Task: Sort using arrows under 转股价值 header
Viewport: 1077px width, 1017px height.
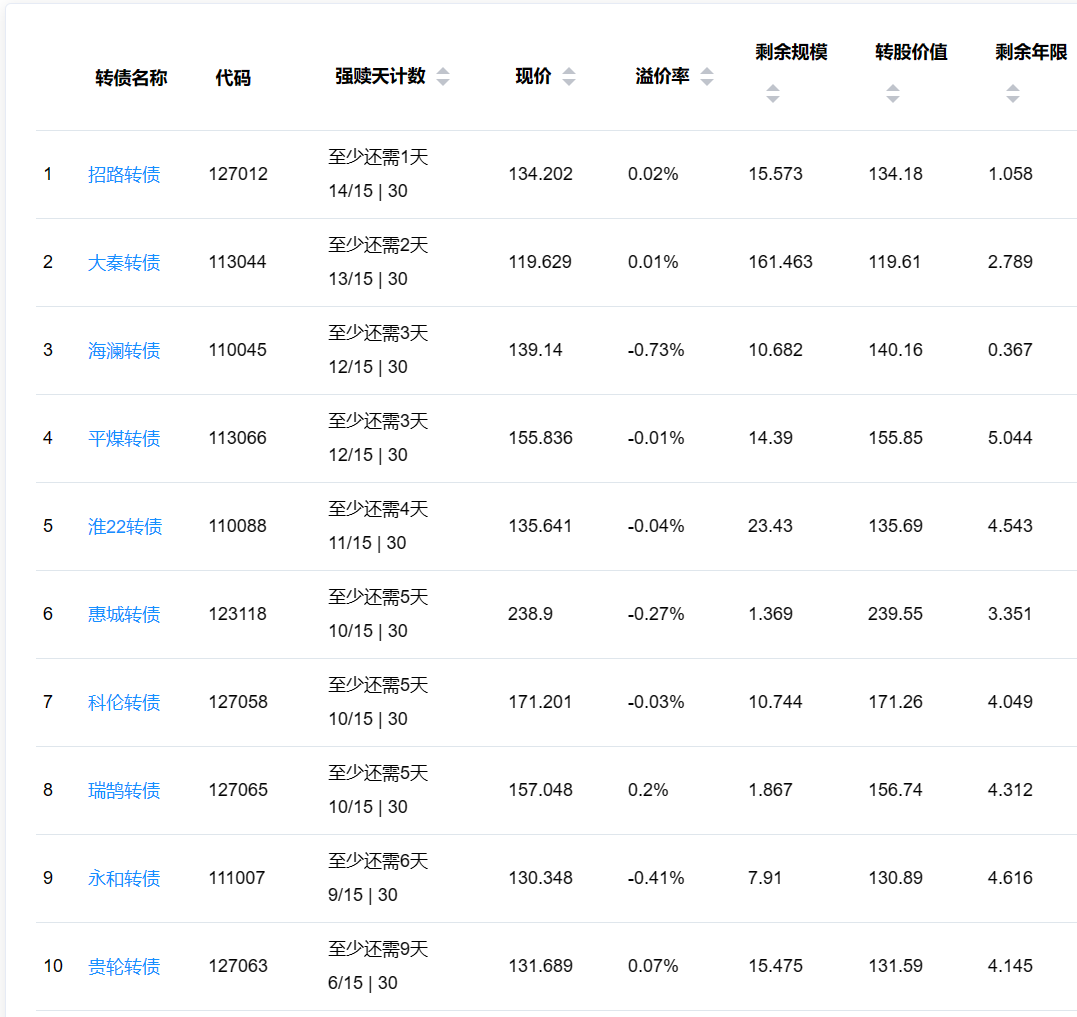Action: click(x=893, y=94)
